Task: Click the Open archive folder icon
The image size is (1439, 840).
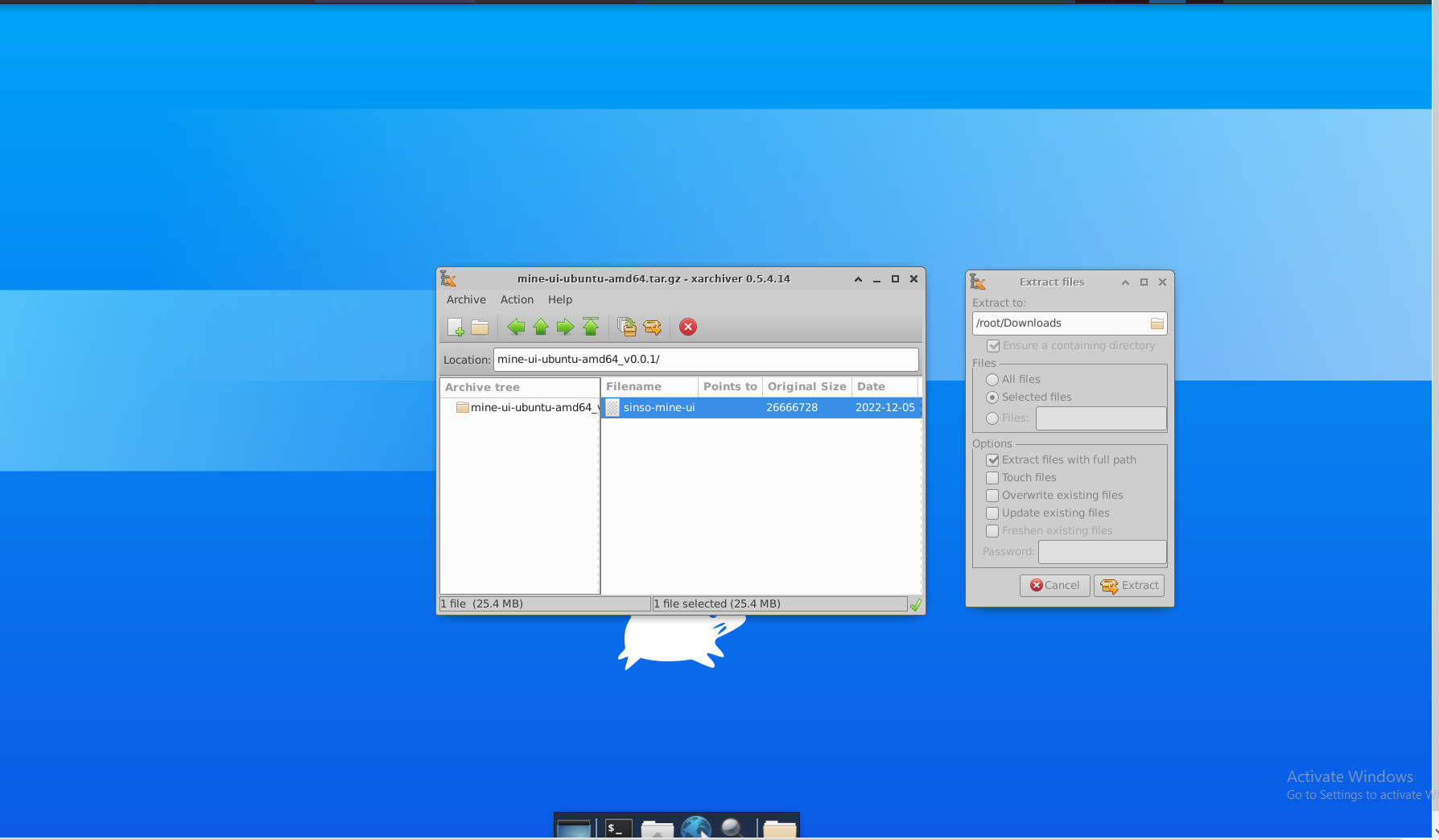Action: pos(480,327)
